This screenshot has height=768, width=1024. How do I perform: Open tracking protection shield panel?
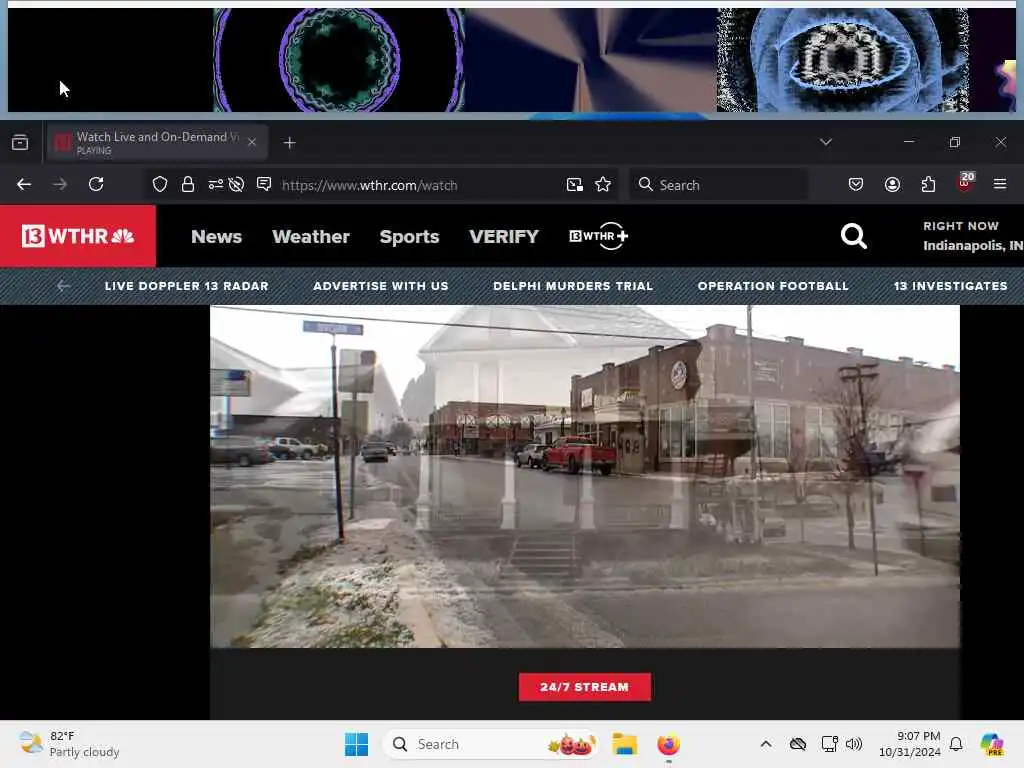(x=159, y=185)
